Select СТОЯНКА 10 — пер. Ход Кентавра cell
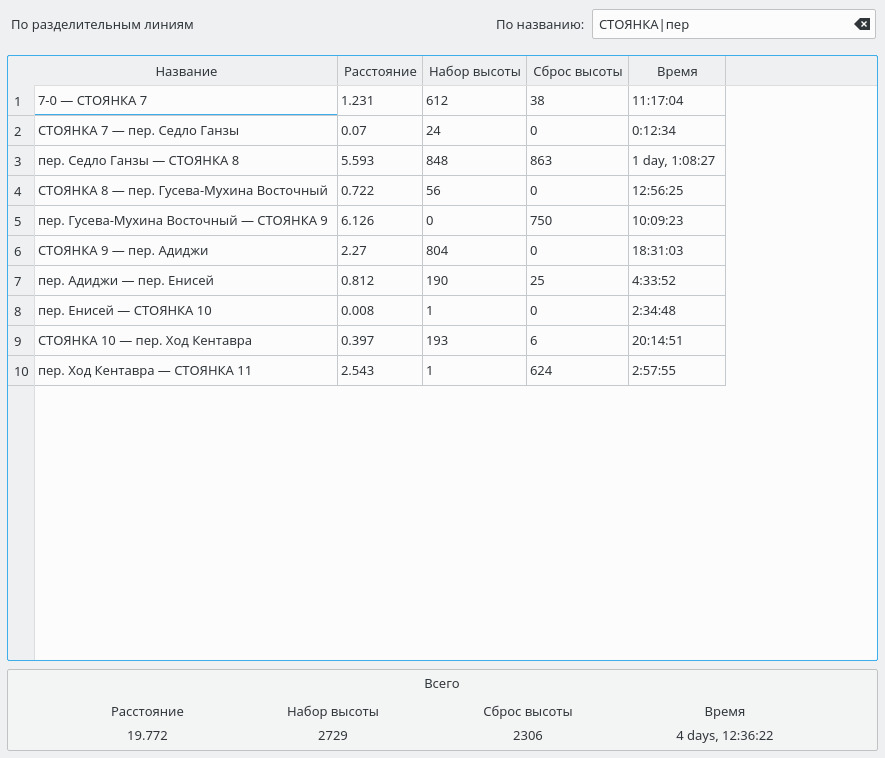The image size is (885, 758). [x=186, y=341]
